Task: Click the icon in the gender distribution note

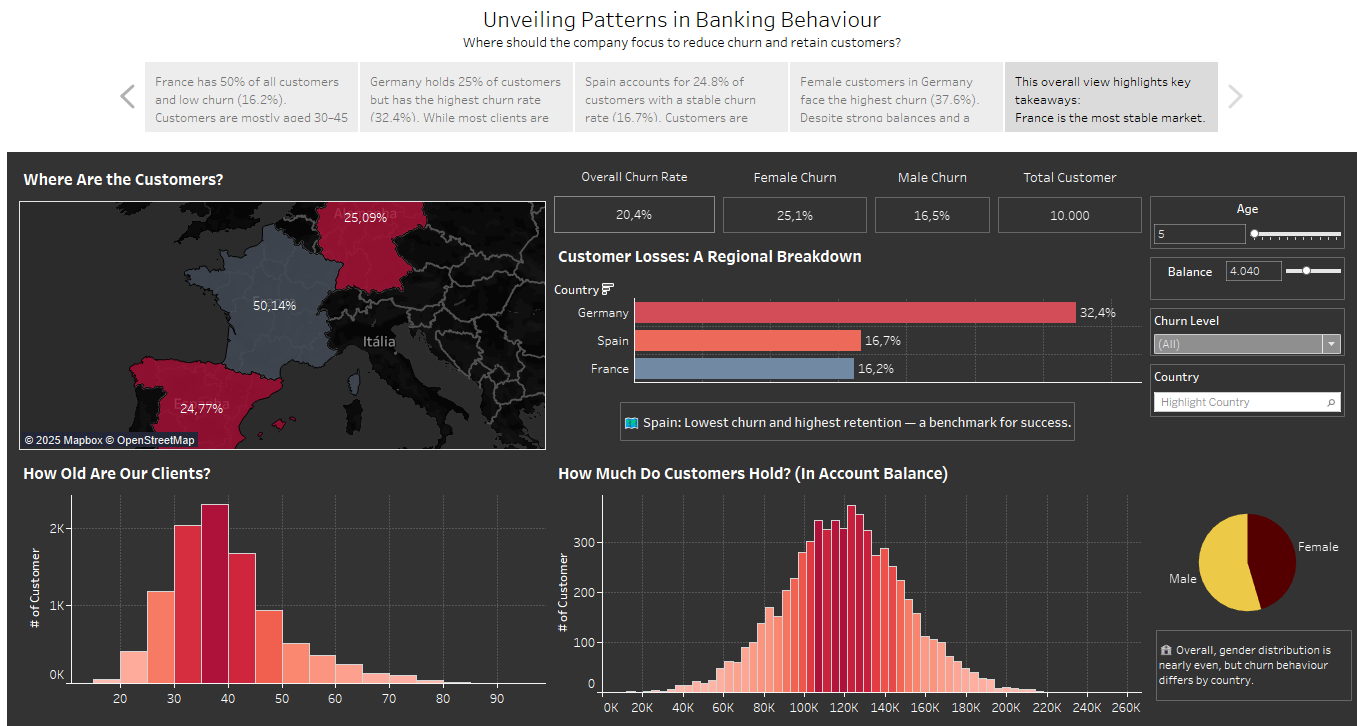Action: coord(1165,649)
